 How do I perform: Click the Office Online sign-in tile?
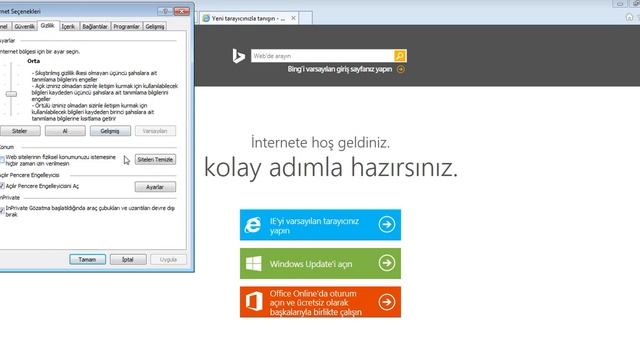pos(320,302)
